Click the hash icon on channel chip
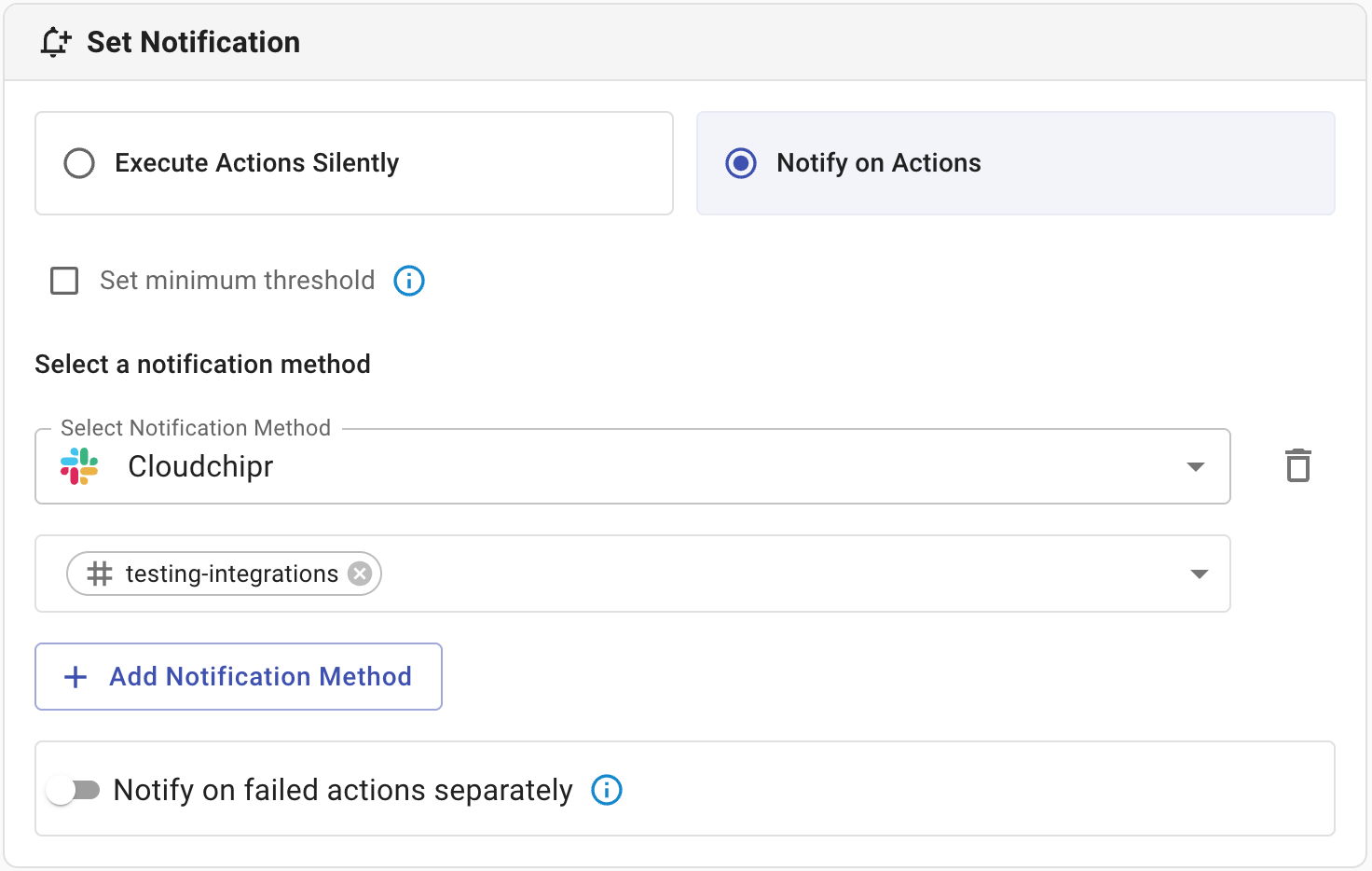 [100, 574]
